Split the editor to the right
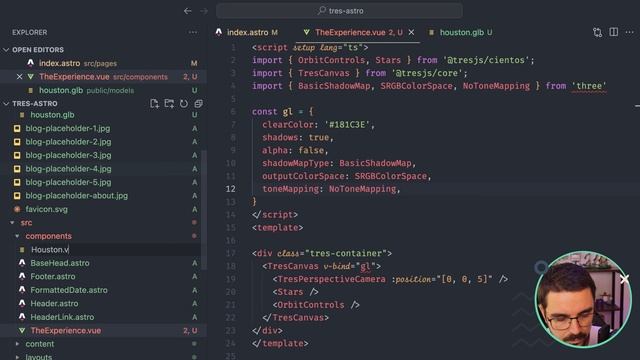Screen dimensions: 640x360 click(x=613, y=32)
